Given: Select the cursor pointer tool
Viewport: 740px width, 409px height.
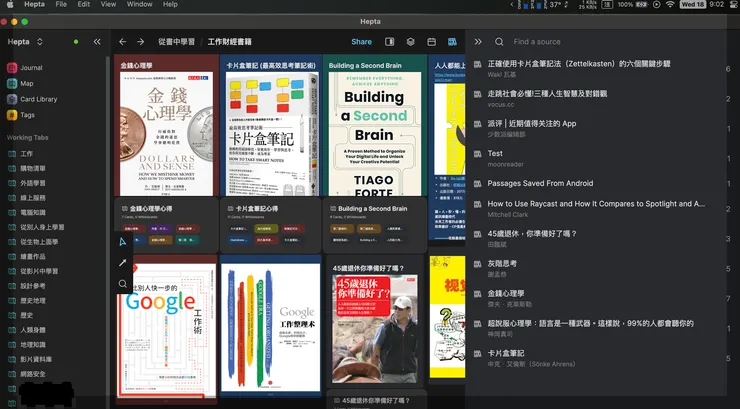Looking at the screenshot, I should (x=123, y=241).
